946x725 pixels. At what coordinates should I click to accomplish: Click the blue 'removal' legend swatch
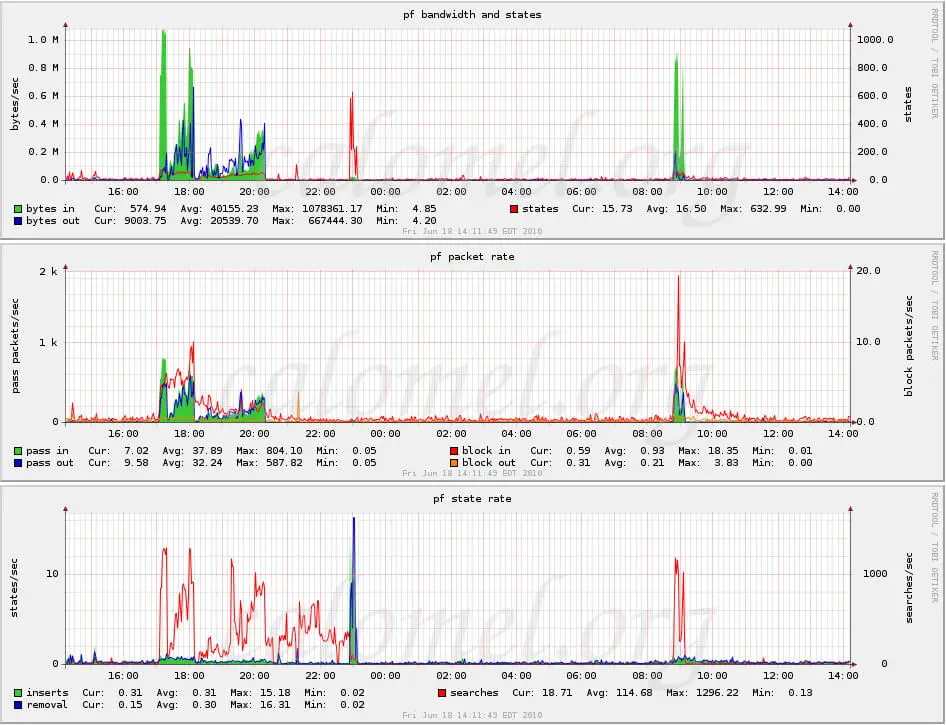(18, 705)
